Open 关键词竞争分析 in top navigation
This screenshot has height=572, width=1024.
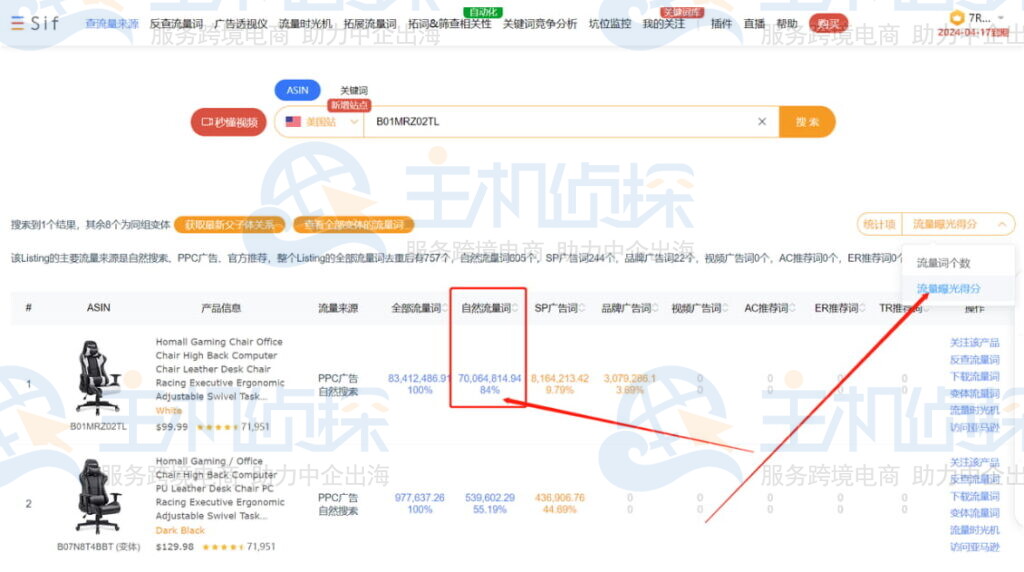point(539,24)
